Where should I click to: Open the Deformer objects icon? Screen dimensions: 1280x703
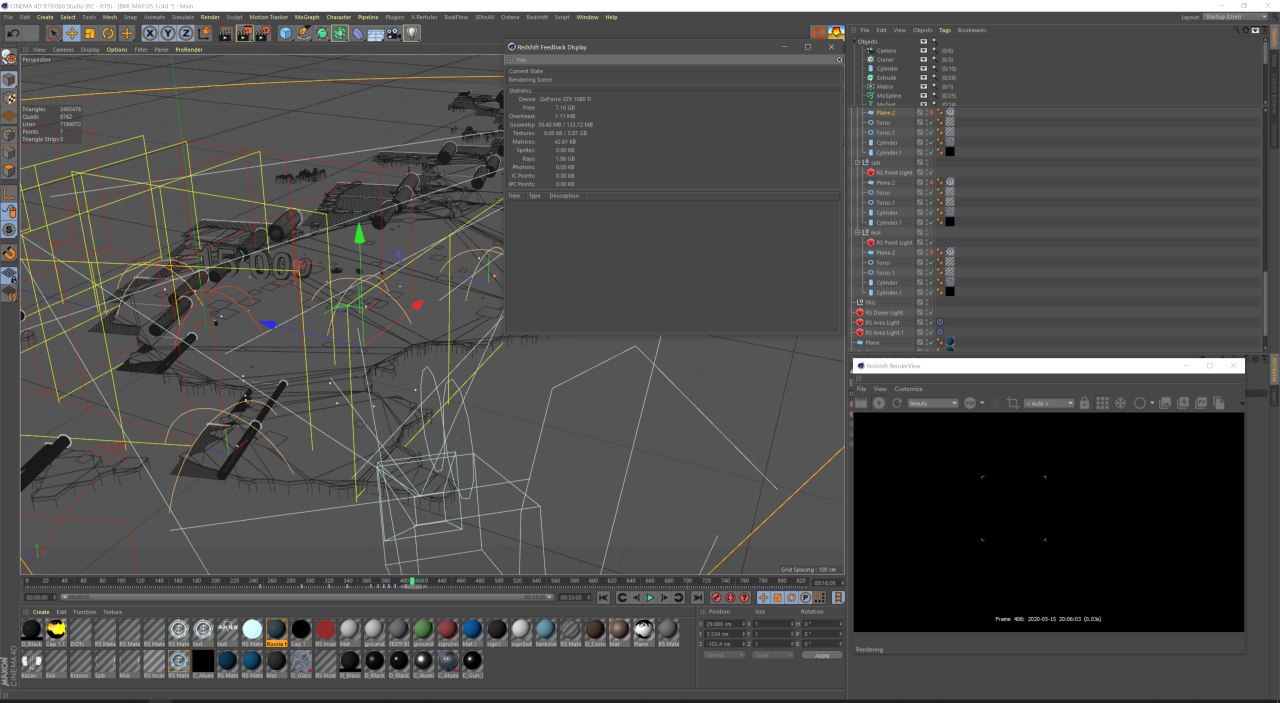pos(358,33)
